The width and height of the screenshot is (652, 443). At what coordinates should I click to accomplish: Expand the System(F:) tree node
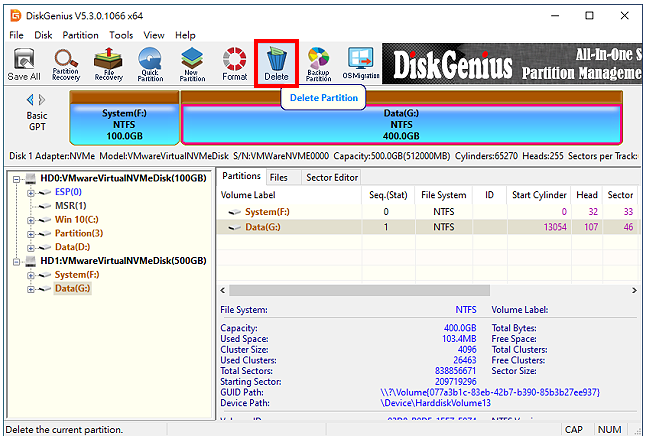(30, 275)
